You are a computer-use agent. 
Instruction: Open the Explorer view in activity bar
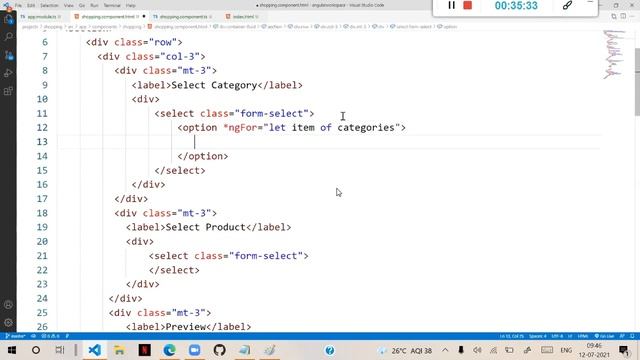pos(8,19)
